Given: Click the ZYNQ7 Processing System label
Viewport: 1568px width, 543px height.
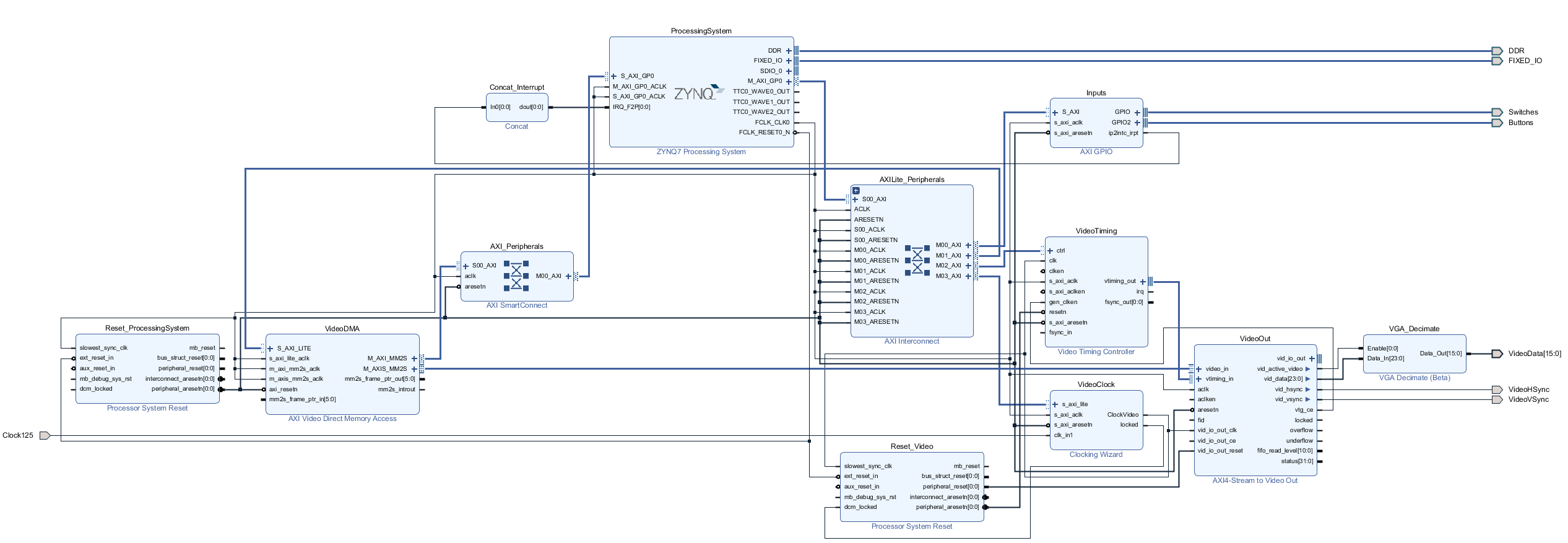Looking at the screenshot, I should (x=701, y=152).
